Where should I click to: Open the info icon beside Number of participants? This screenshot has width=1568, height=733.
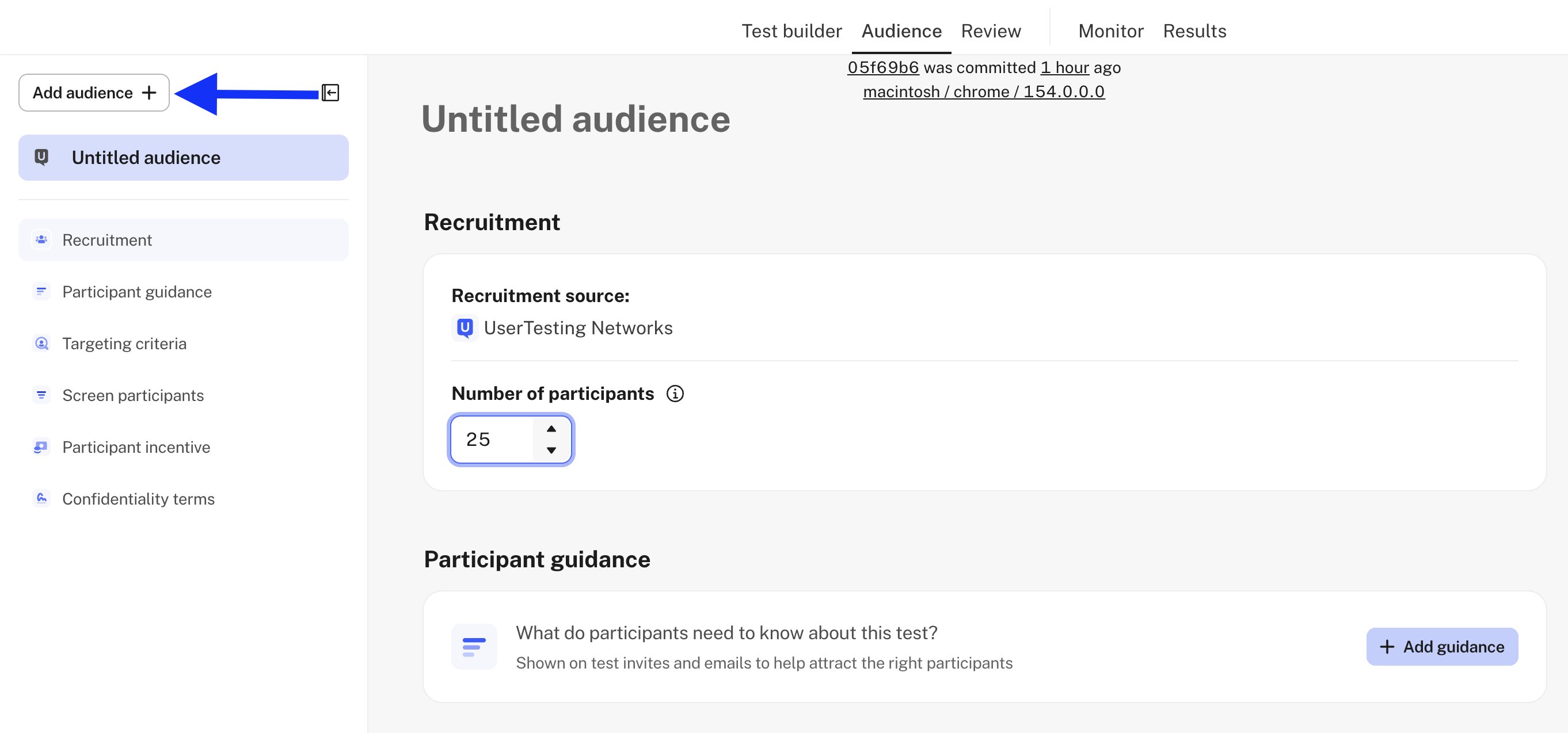pyautogui.click(x=675, y=394)
